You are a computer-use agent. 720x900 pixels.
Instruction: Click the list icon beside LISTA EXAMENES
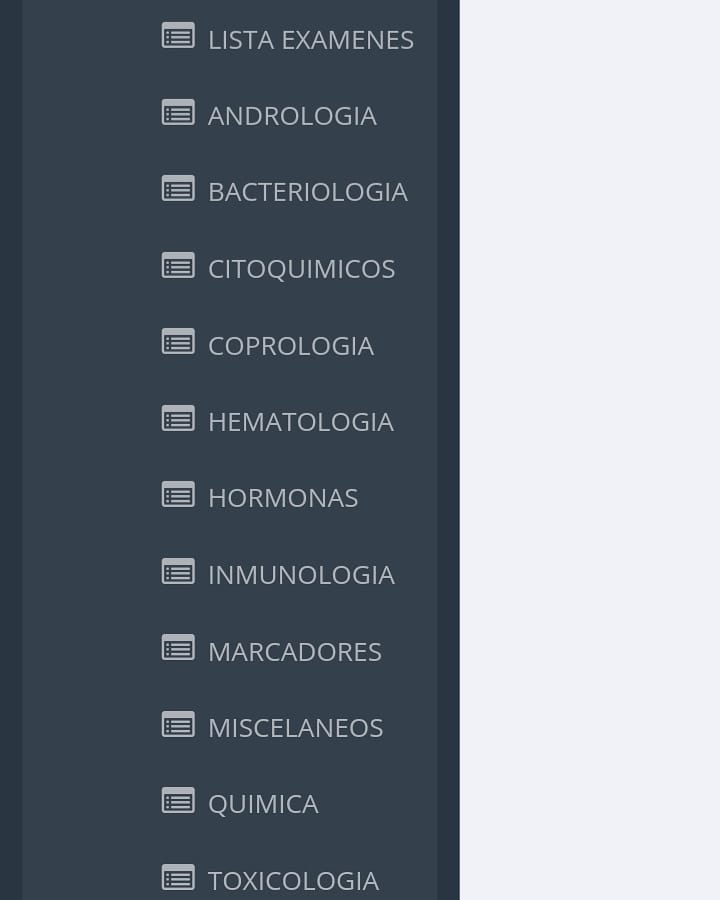(178, 36)
